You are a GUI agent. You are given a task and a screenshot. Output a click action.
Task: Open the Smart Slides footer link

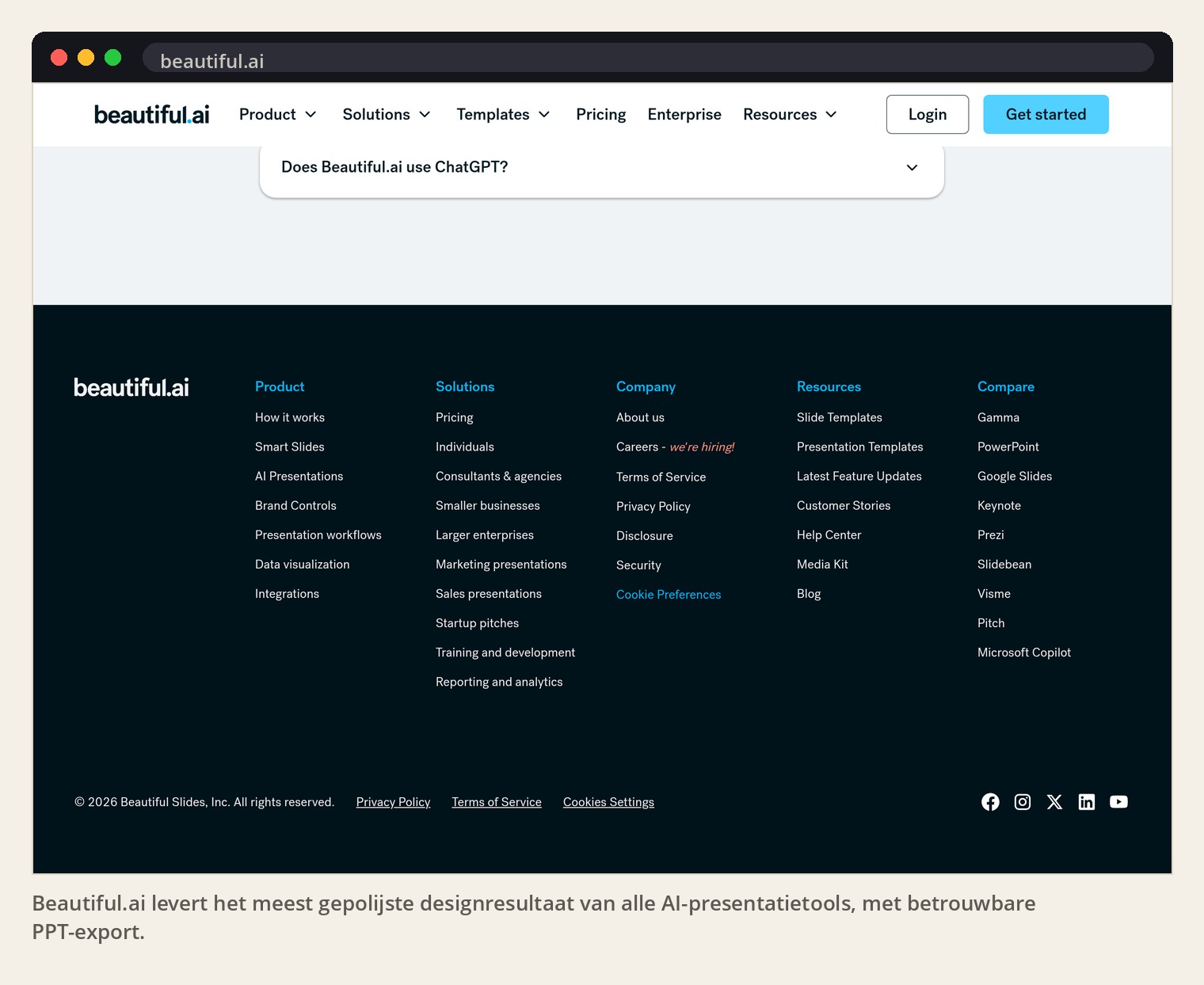coord(290,447)
